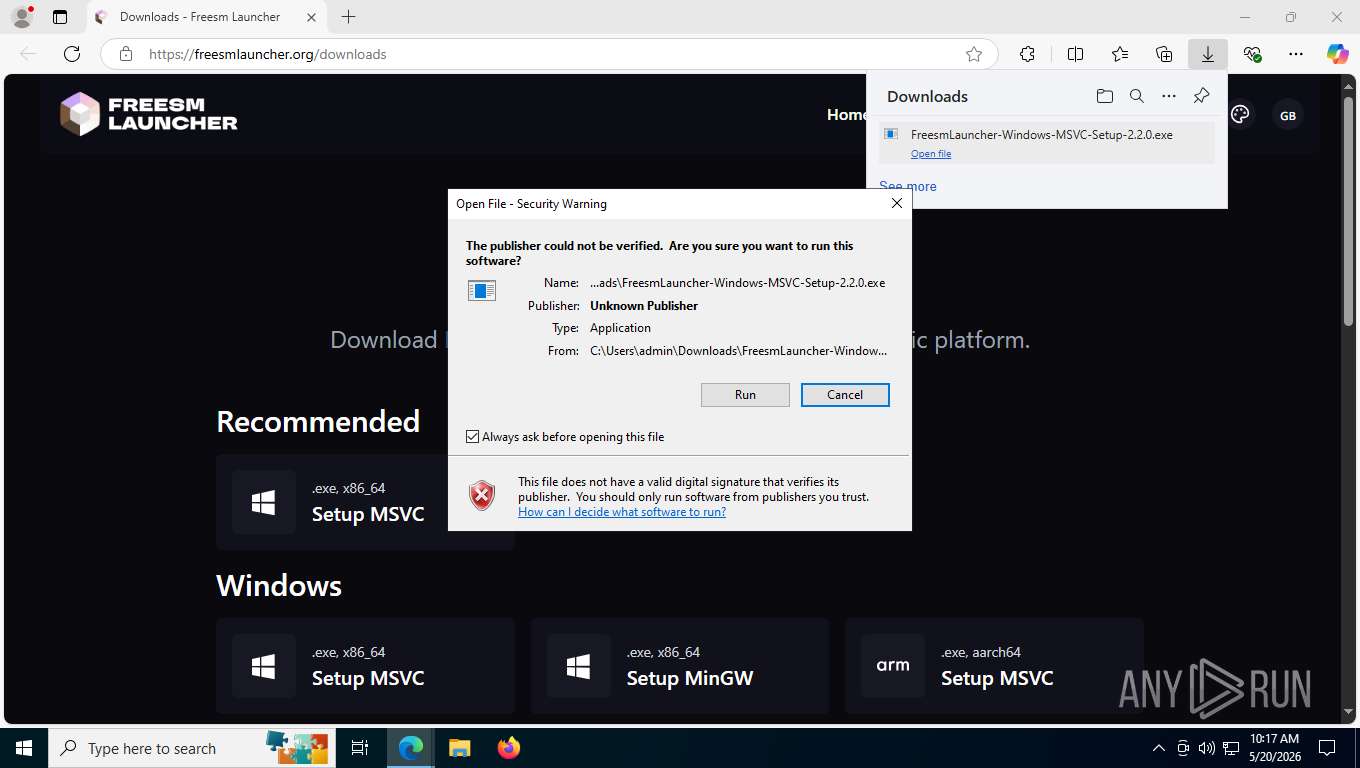This screenshot has width=1360, height=768.
Task: Open Browser essentials heart icon
Action: click(x=1252, y=54)
